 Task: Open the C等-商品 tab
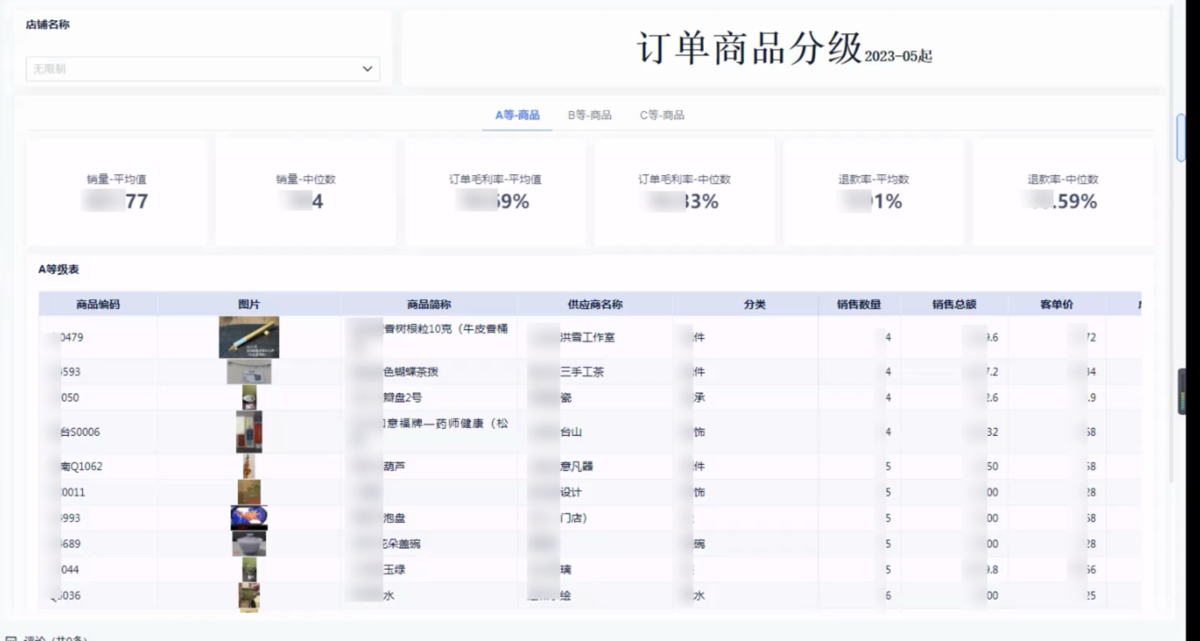662,115
